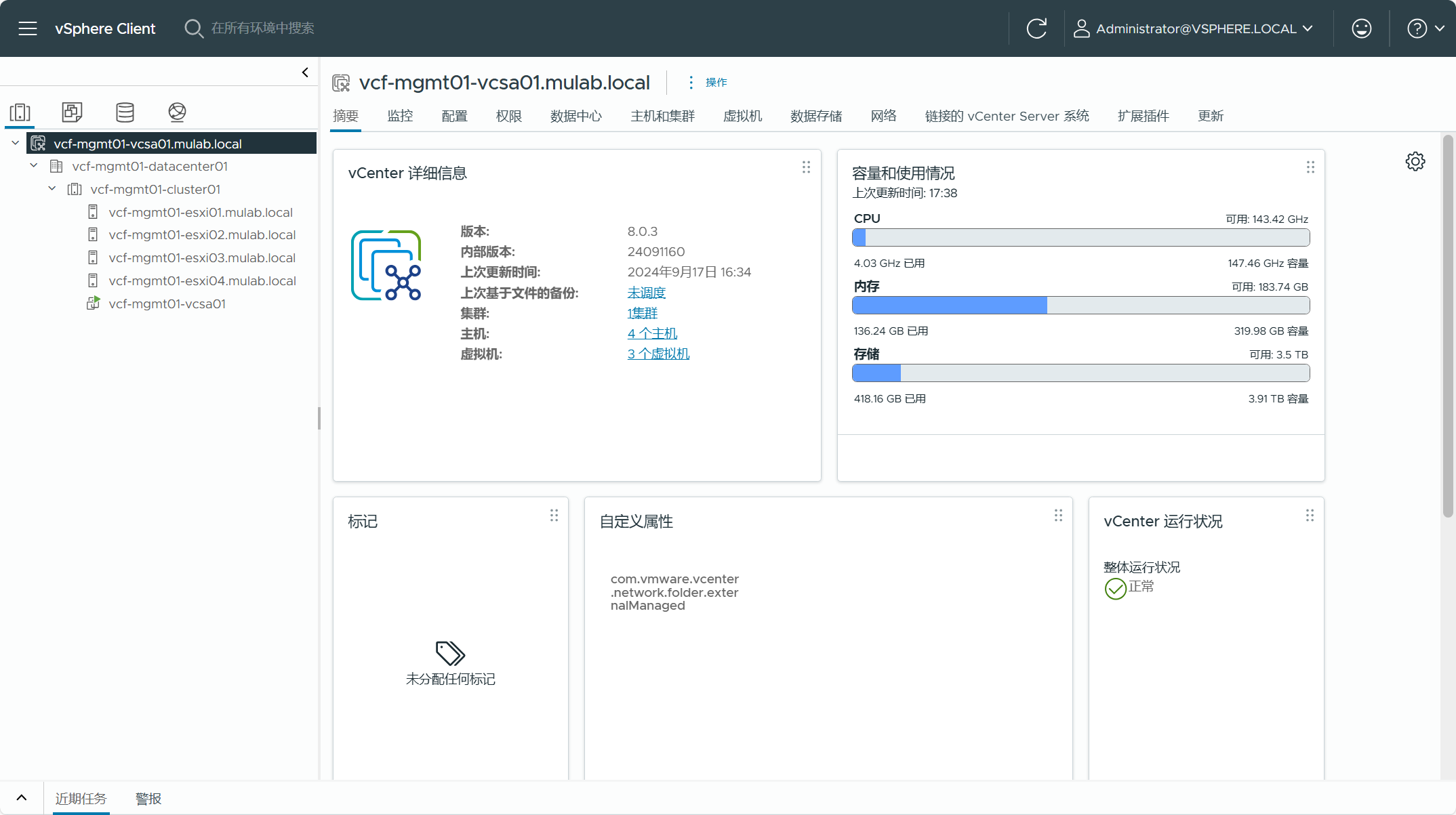Collapse the vcf-mgmt01-cluster01 tree node
Viewport: 1456px width, 815px height.
(52, 188)
